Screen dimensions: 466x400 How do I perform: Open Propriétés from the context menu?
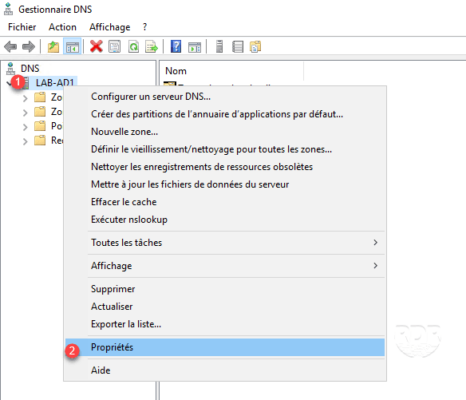click(x=225, y=347)
